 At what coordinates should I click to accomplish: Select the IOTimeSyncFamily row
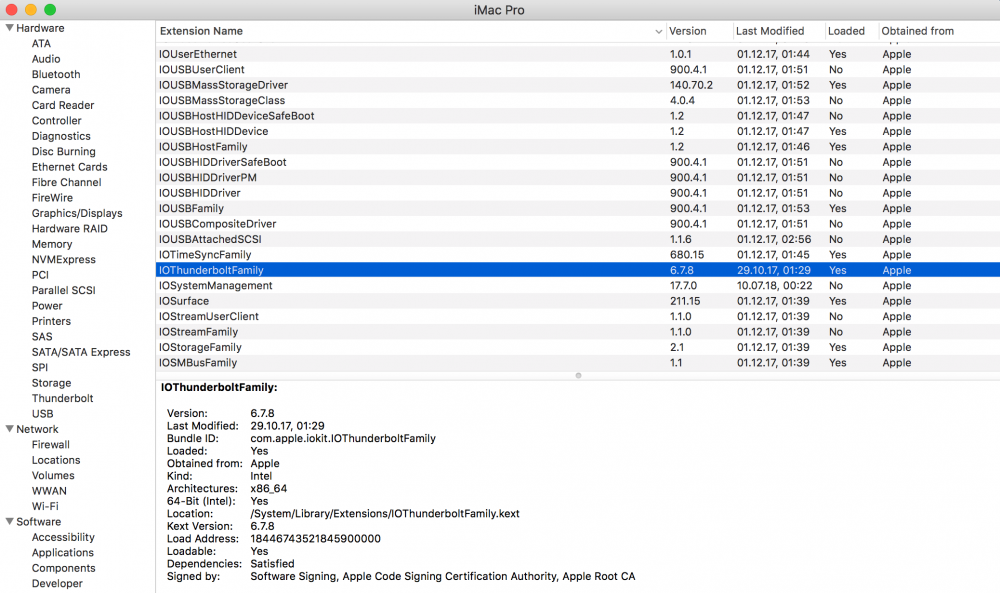tap(578, 254)
